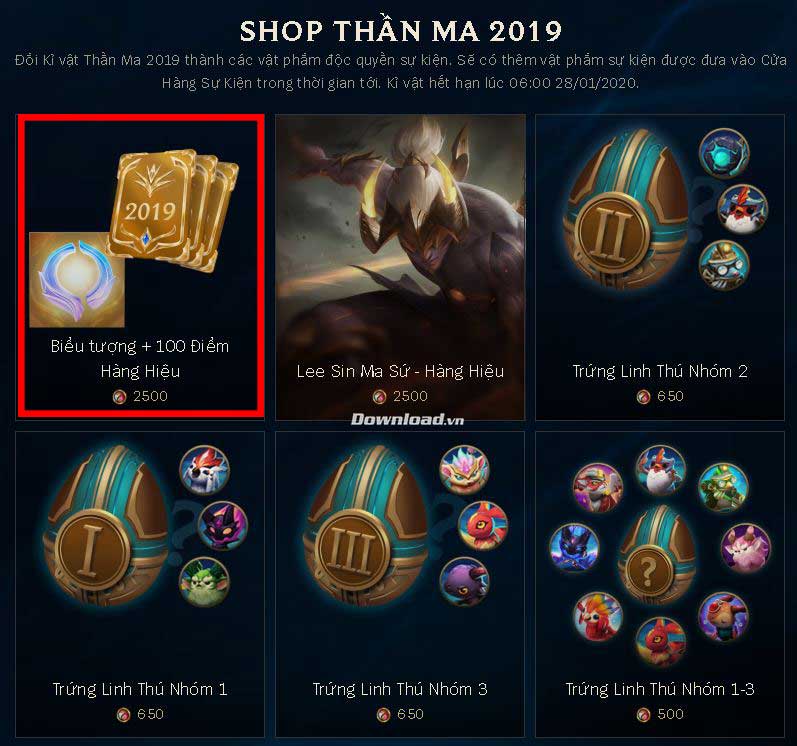
Task: Click the blue orb little legend in Nhóm 2
Action: click(x=724, y=153)
